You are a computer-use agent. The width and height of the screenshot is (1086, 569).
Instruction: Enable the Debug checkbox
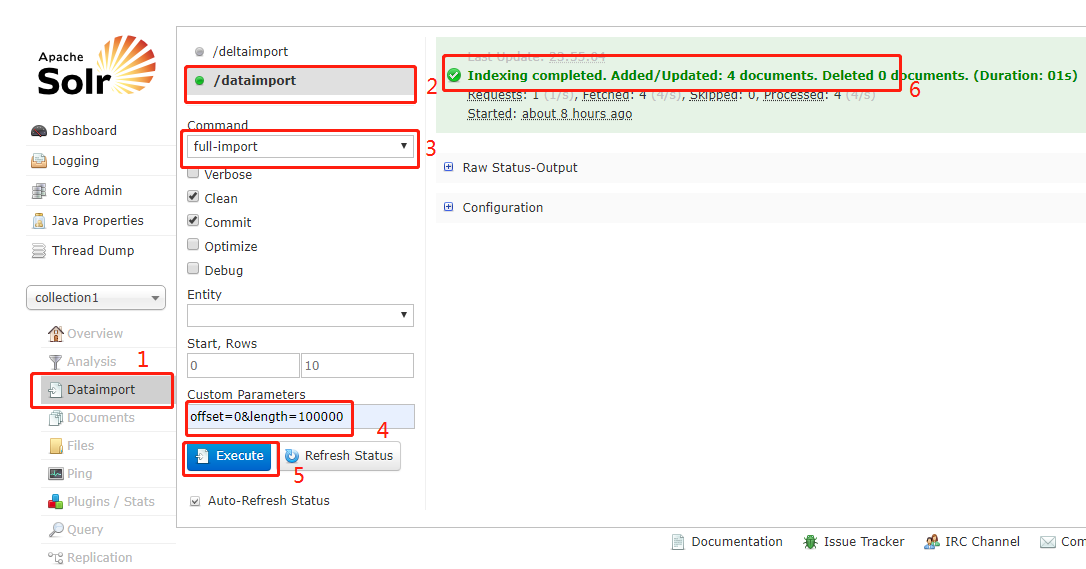(x=193, y=269)
